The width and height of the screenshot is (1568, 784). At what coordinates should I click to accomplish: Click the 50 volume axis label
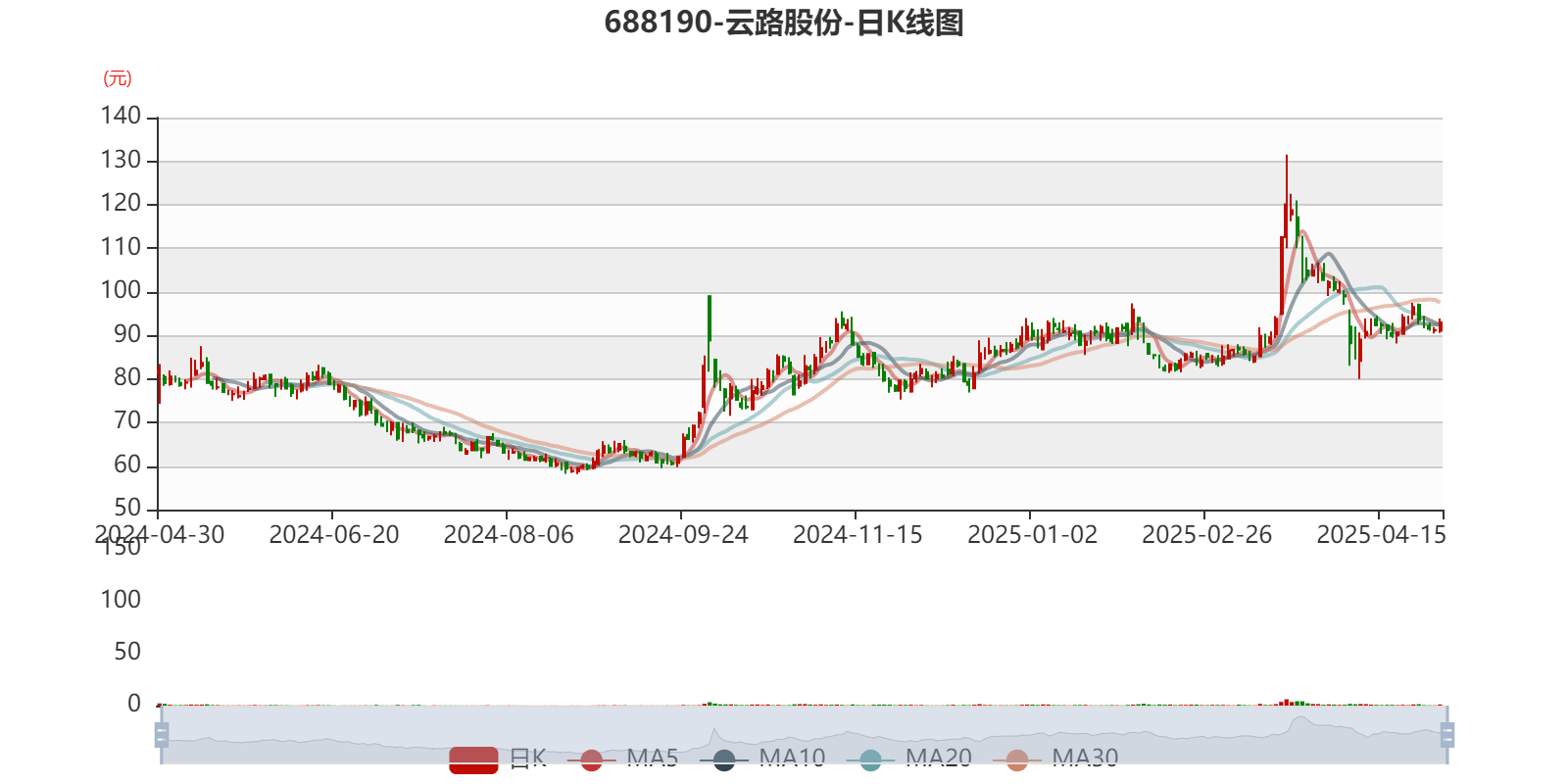coord(127,652)
